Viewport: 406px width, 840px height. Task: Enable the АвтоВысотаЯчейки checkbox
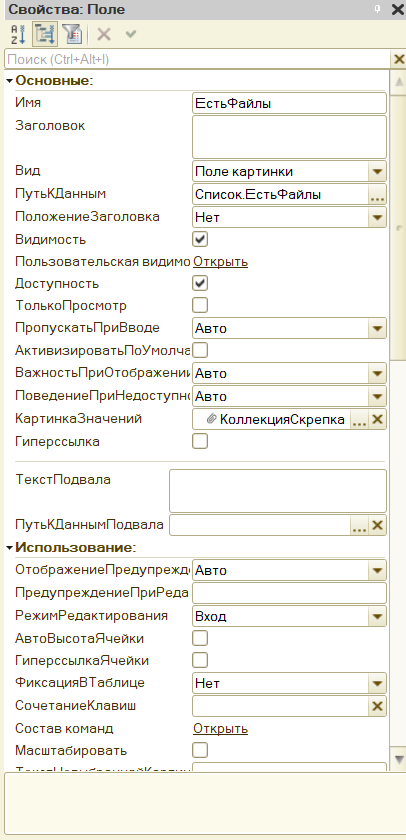coord(200,638)
